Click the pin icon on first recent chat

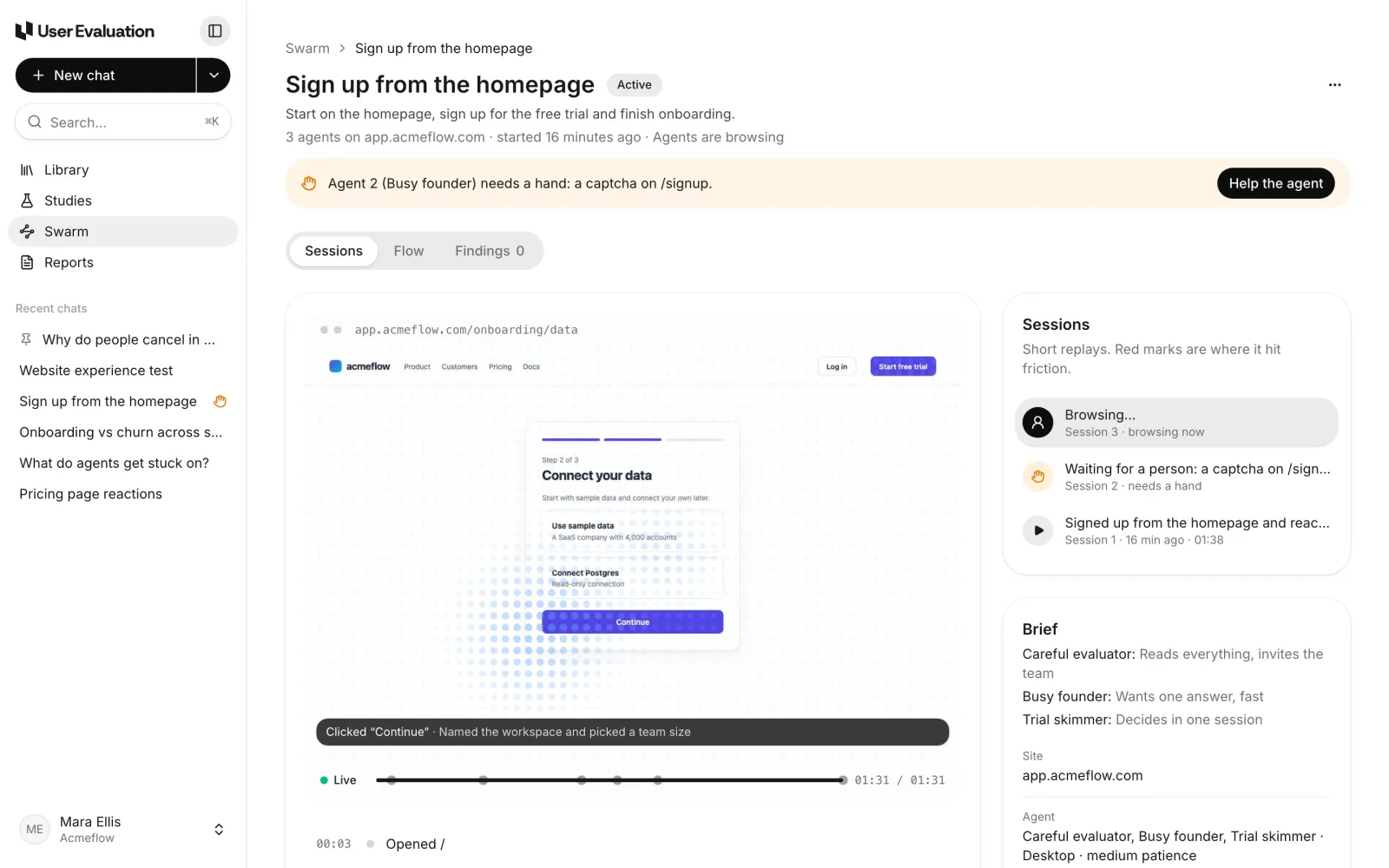[x=26, y=339]
